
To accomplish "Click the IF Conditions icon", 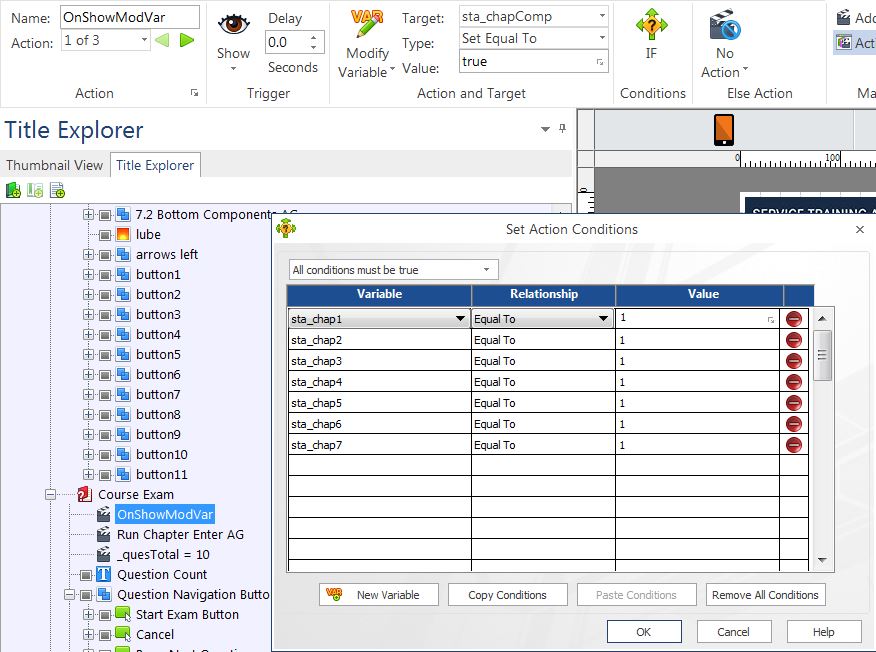I will coord(651,24).
